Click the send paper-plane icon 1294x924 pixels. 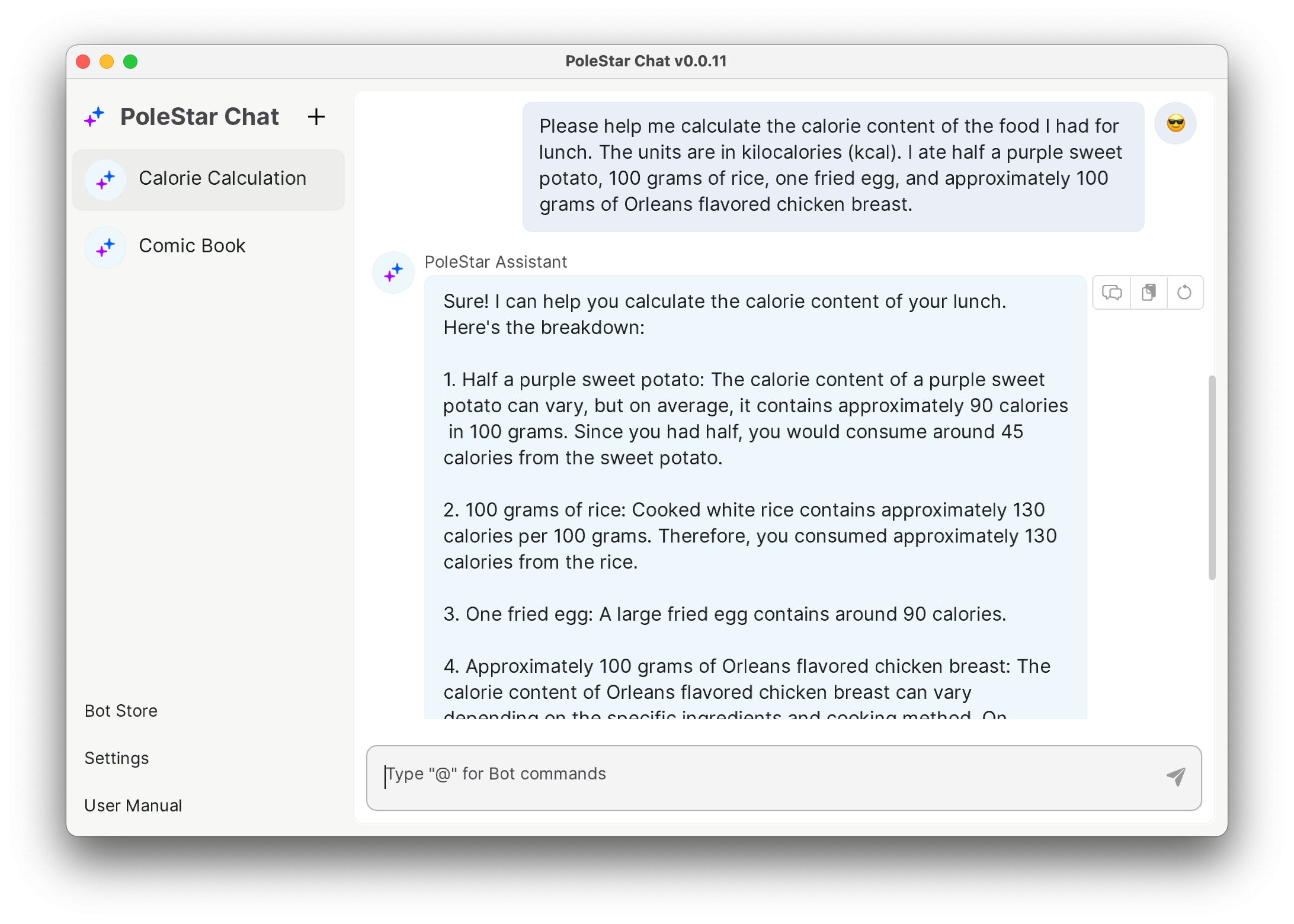pyautogui.click(x=1176, y=777)
